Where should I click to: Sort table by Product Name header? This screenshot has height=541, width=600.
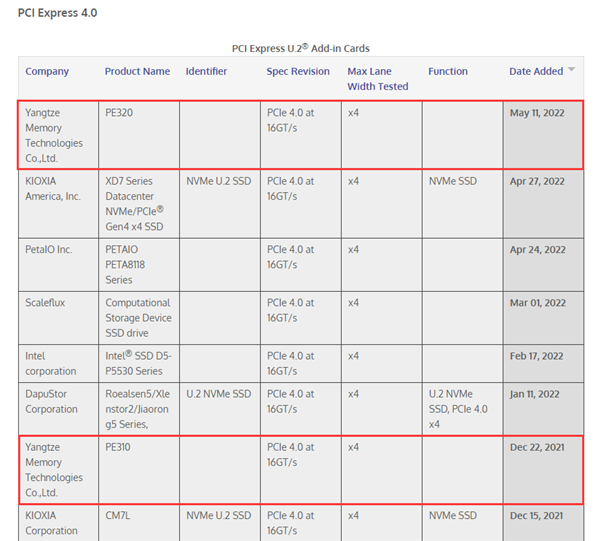tap(137, 71)
